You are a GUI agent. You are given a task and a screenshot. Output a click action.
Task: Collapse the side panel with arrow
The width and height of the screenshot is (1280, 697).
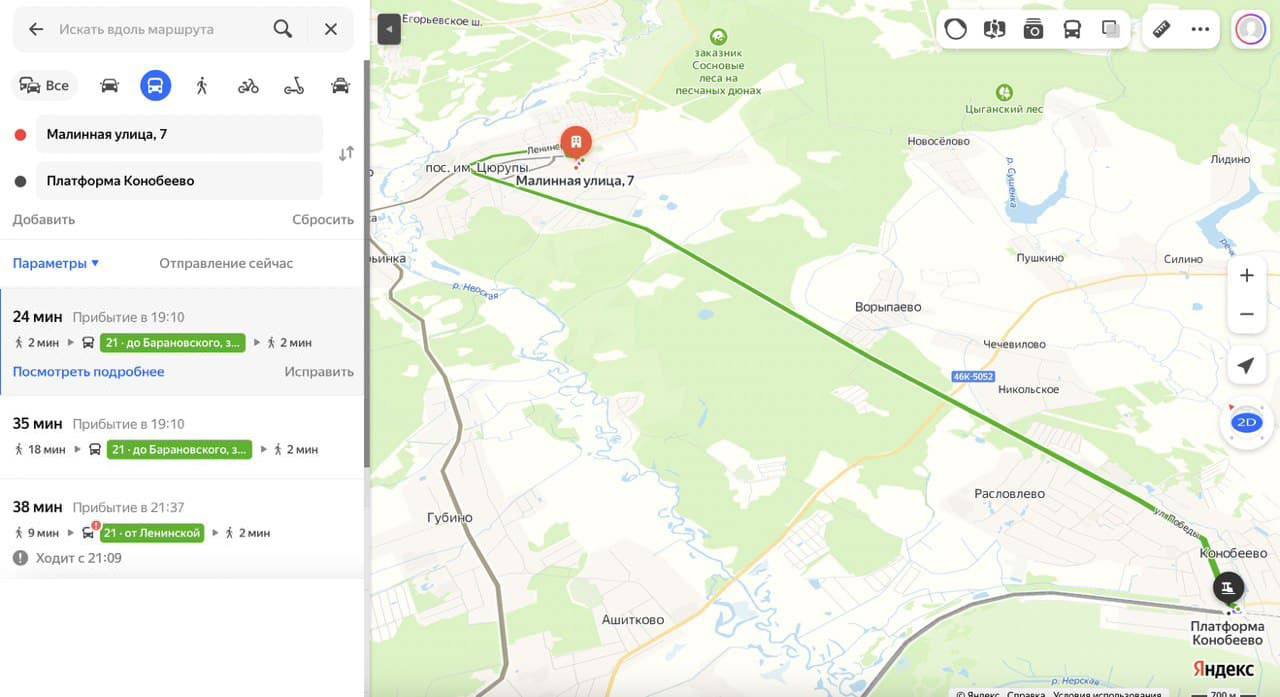389,29
